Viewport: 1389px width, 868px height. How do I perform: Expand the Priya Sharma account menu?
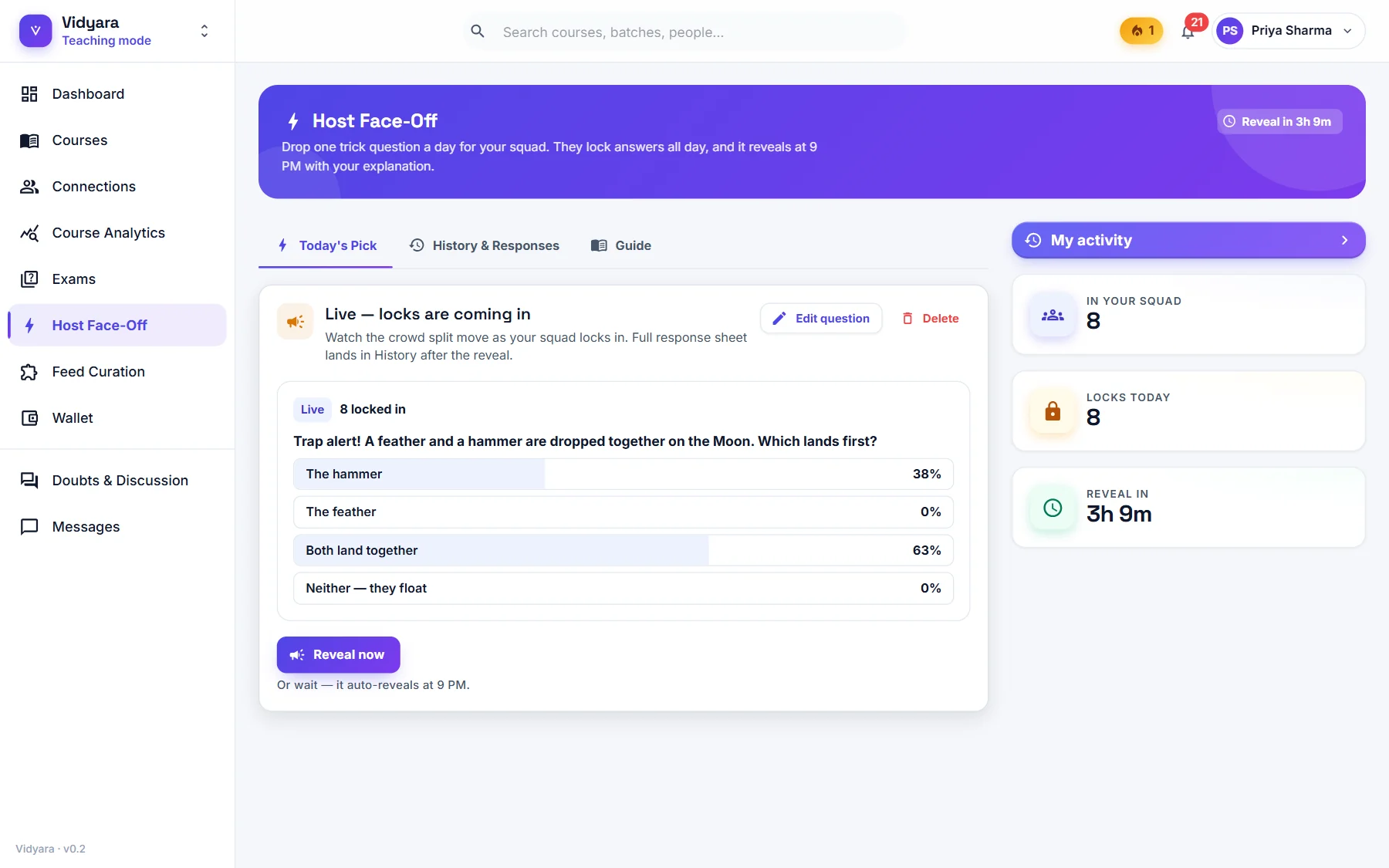point(1347,31)
